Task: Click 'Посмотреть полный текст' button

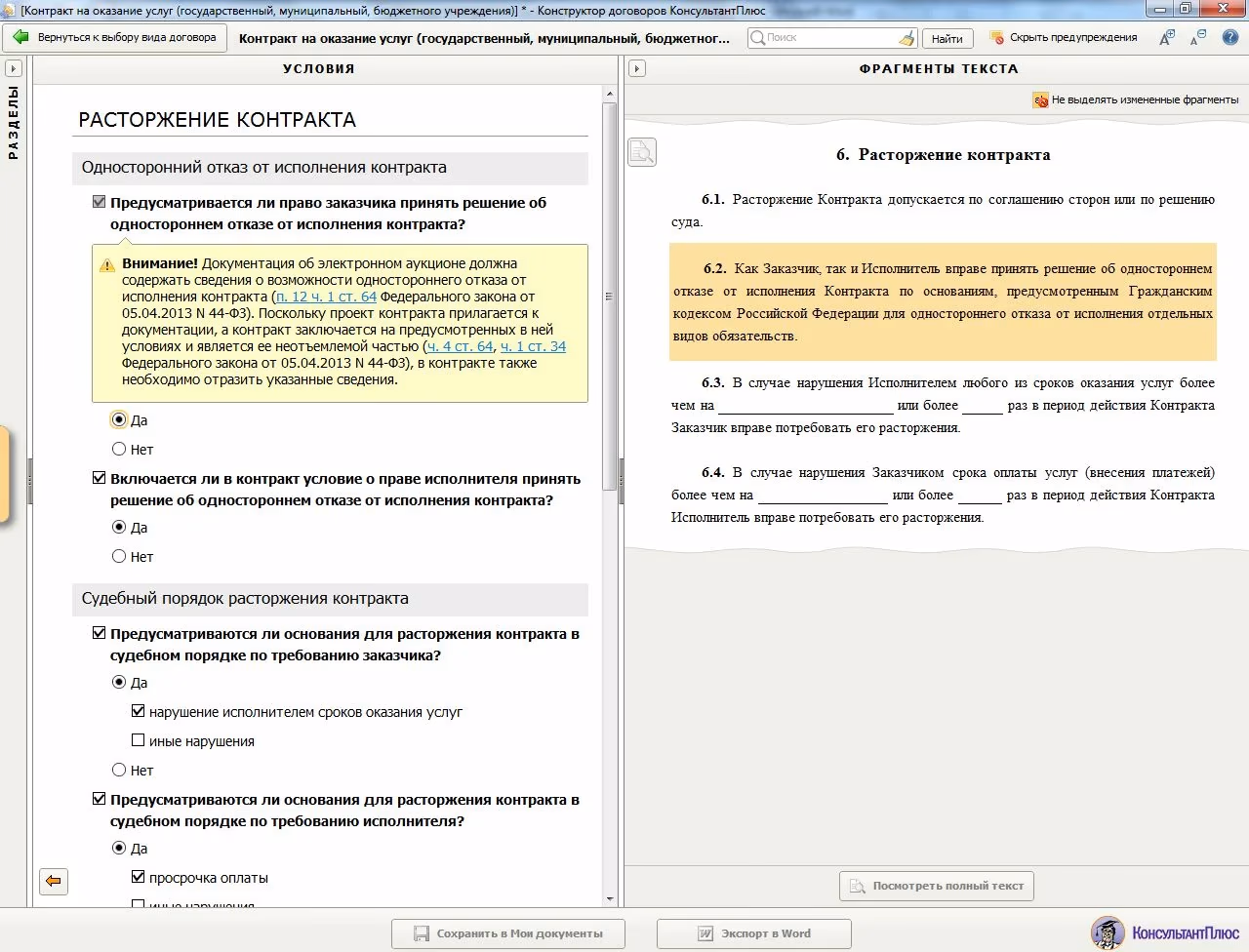Action: click(x=937, y=886)
